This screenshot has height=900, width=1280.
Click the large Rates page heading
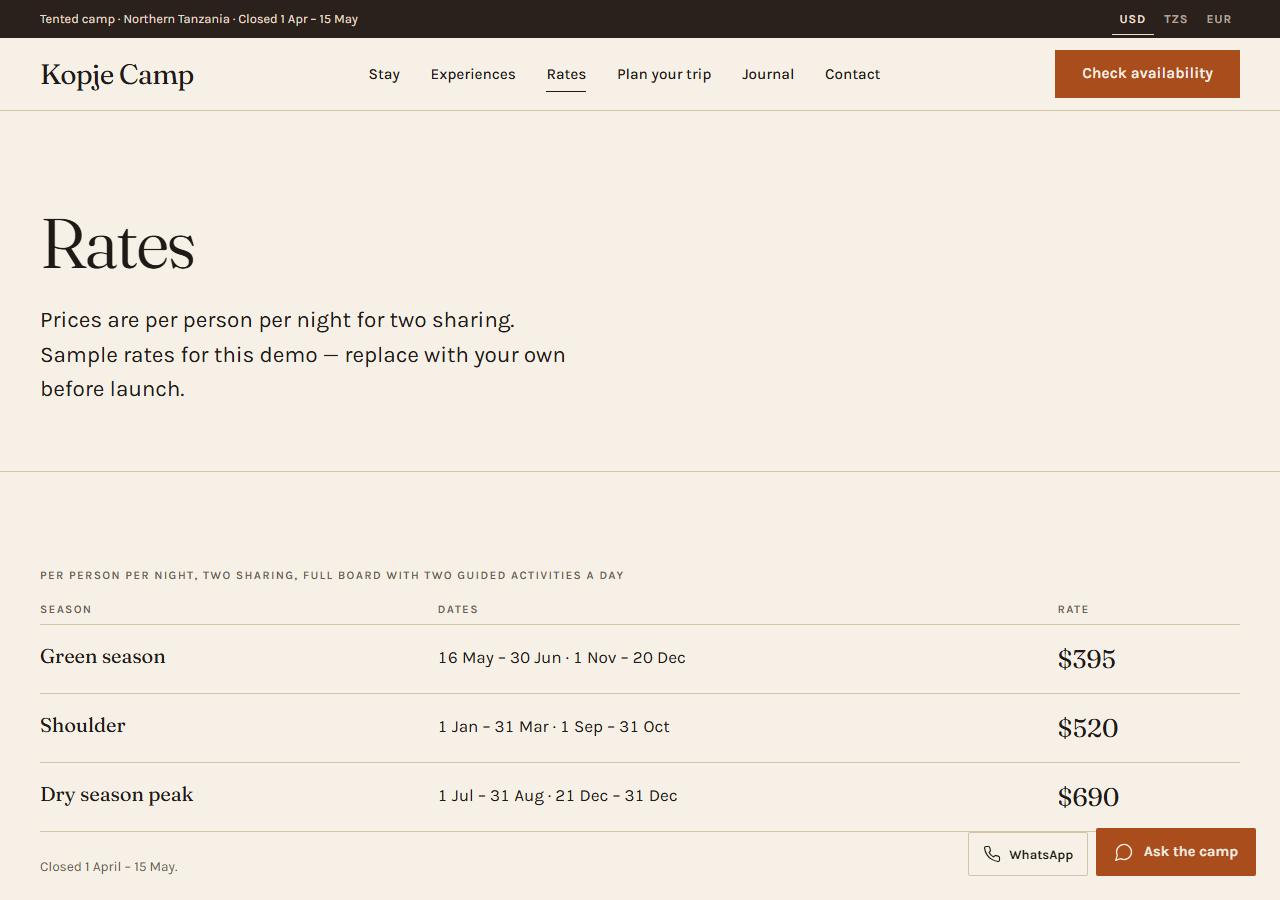pos(118,245)
